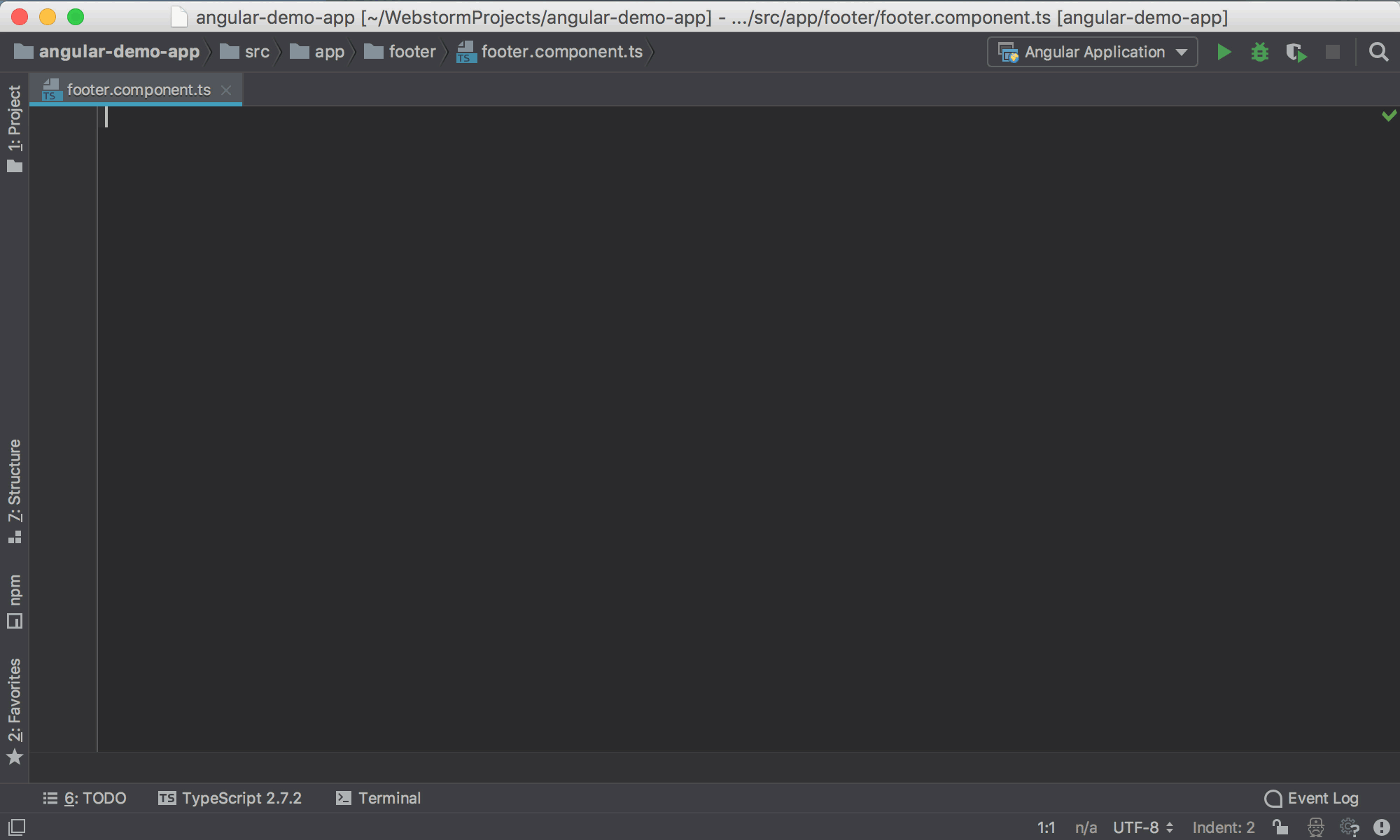Run with coverage icon
Viewport: 1400px width, 840px height.
click(1296, 52)
